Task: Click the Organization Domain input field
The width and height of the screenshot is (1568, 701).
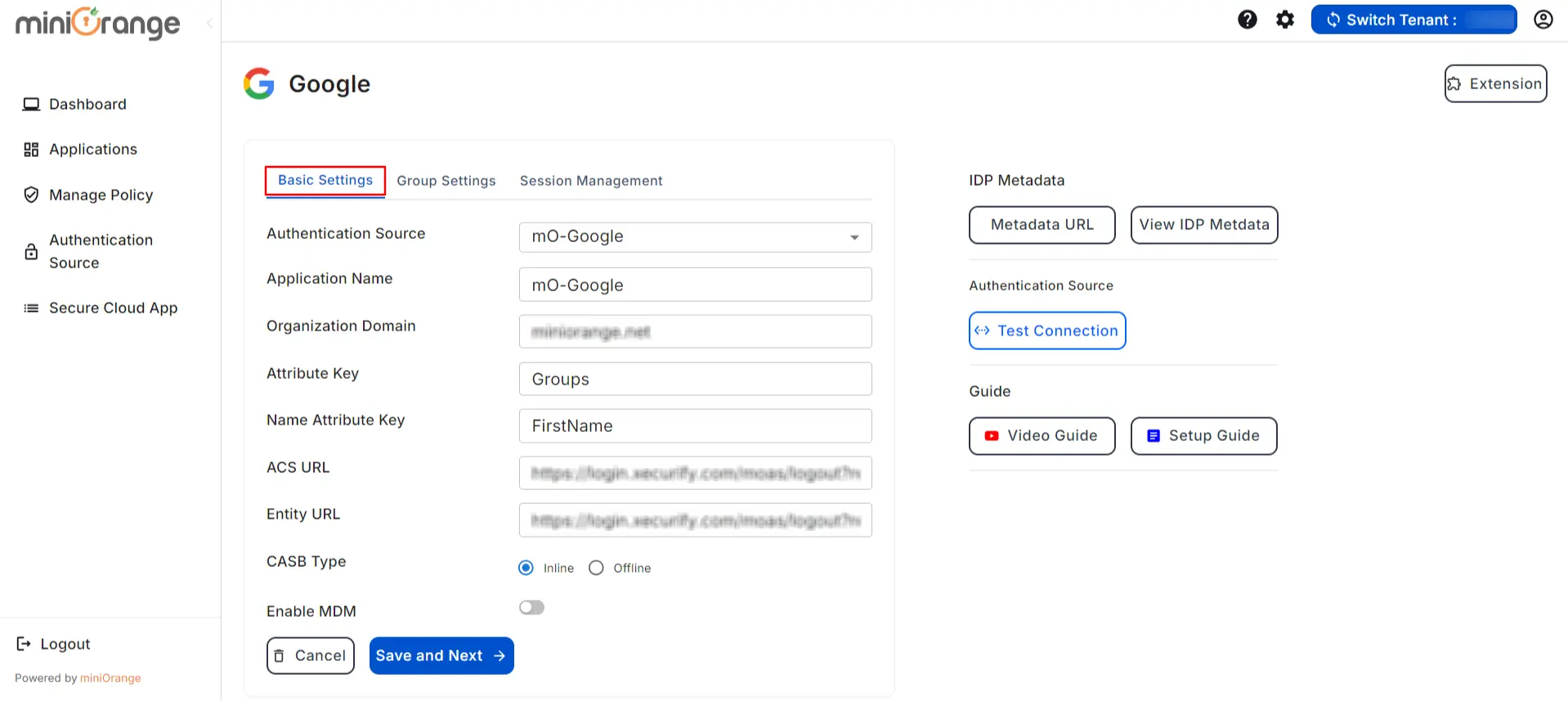Action: coord(696,331)
